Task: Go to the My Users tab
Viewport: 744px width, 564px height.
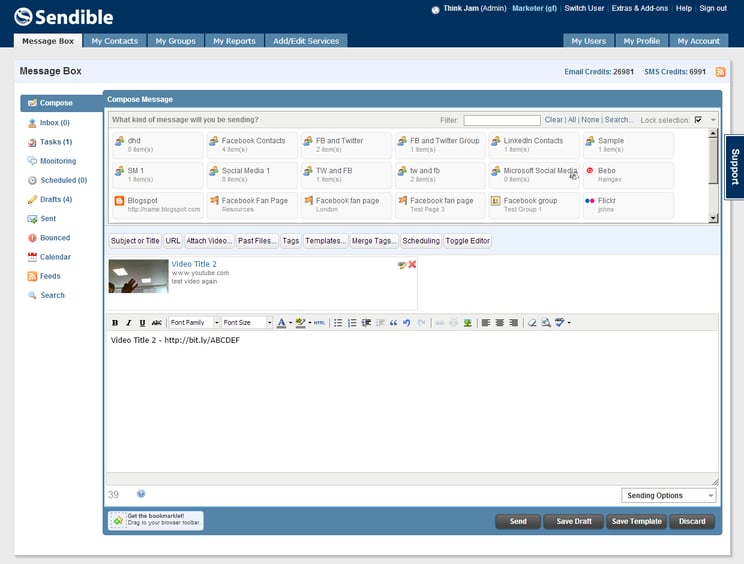Action: pyautogui.click(x=588, y=41)
